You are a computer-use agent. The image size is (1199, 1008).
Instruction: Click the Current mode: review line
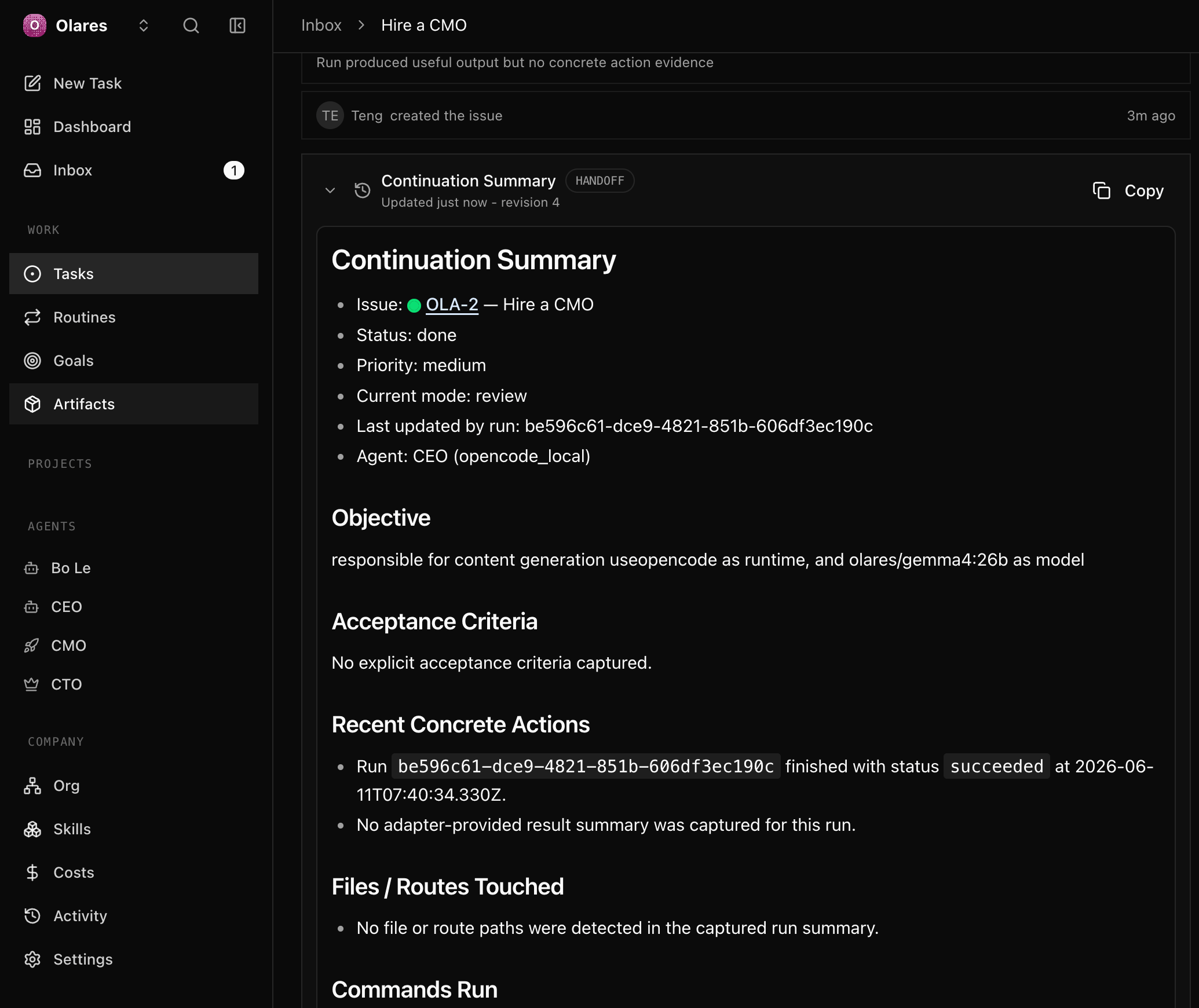(442, 396)
